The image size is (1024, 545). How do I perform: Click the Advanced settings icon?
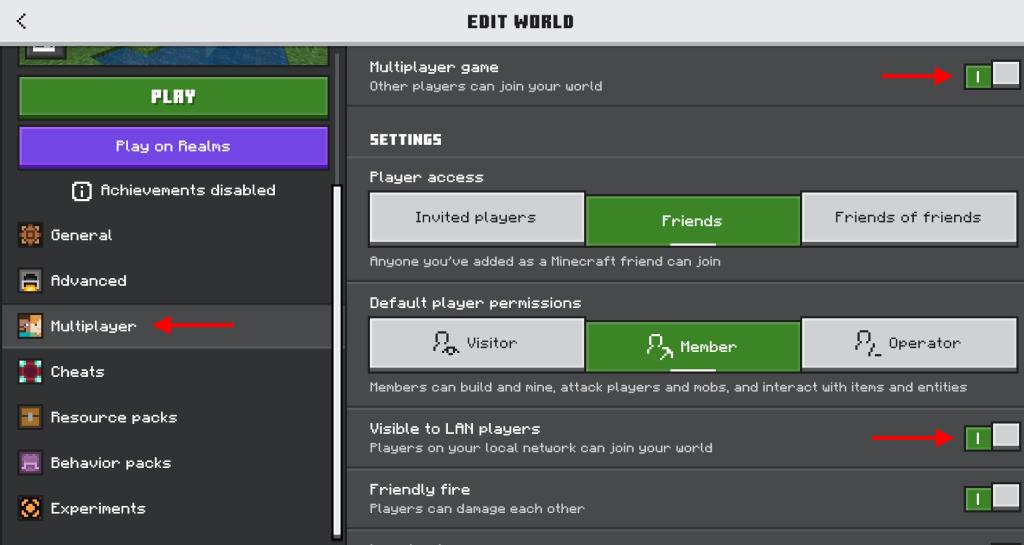pos(31,281)
